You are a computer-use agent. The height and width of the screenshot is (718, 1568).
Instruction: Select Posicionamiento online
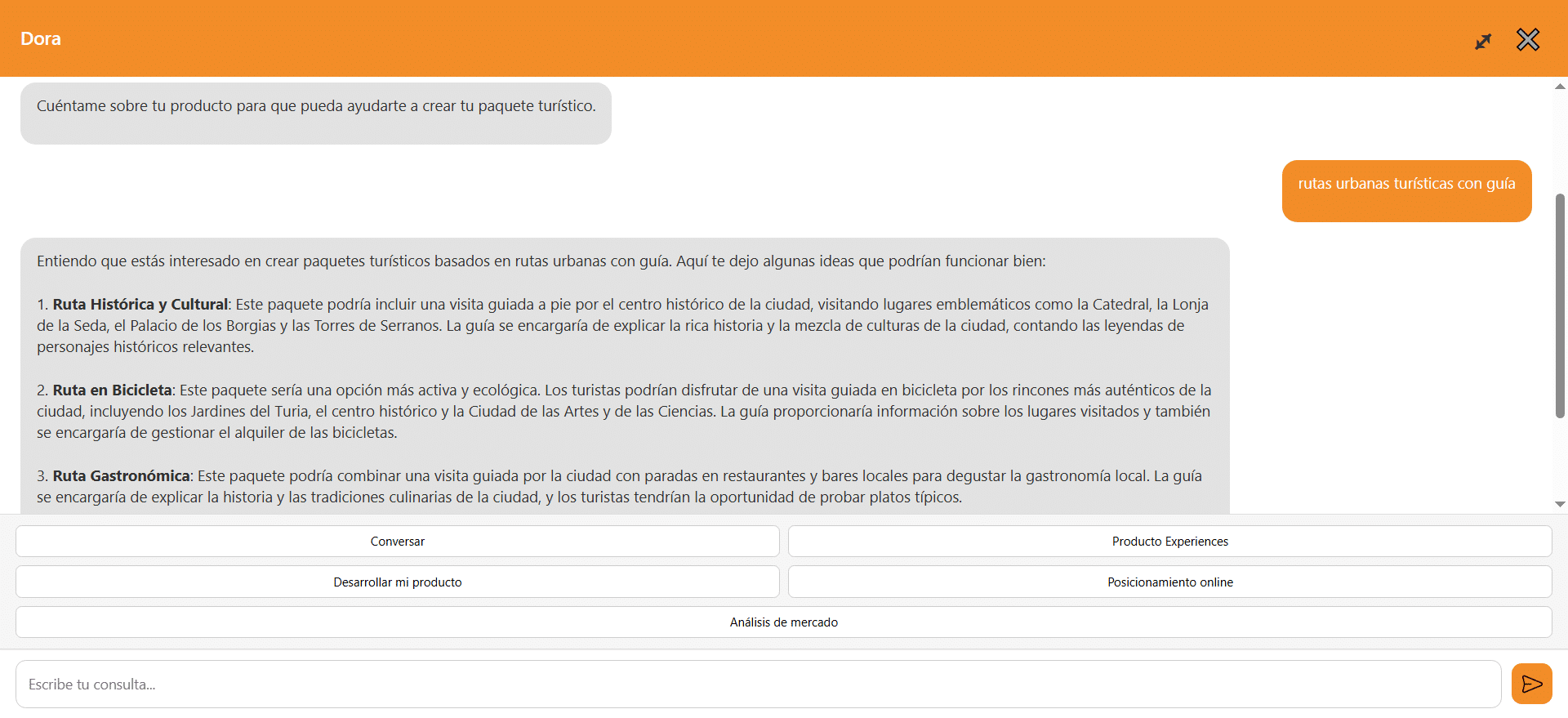[1169, 582]
